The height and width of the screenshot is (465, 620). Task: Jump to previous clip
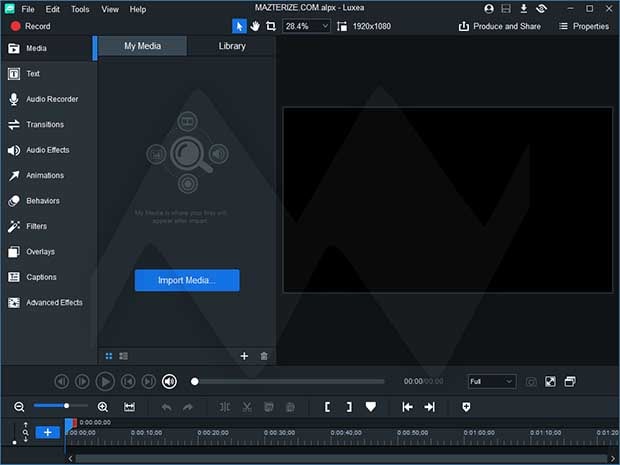[x=128, y=382]
